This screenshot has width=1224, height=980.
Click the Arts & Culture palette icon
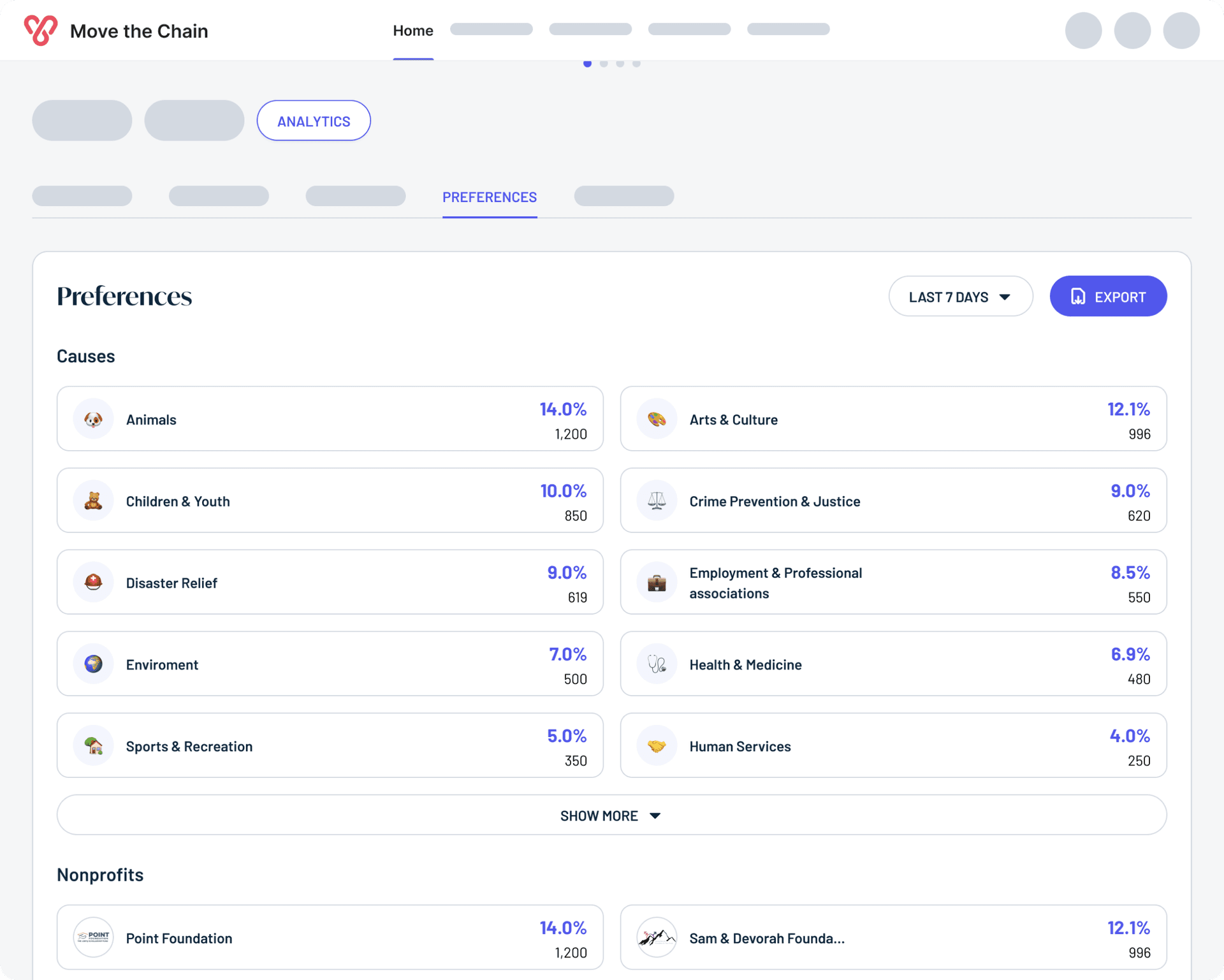[657, 419]
